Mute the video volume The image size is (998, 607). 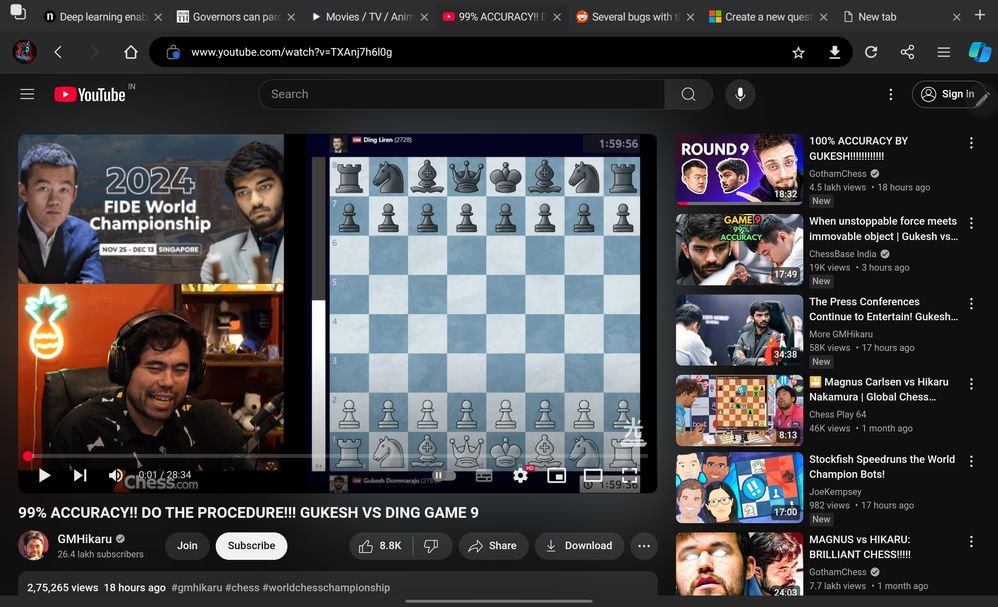pyautogui.click(x=115, y=475)
